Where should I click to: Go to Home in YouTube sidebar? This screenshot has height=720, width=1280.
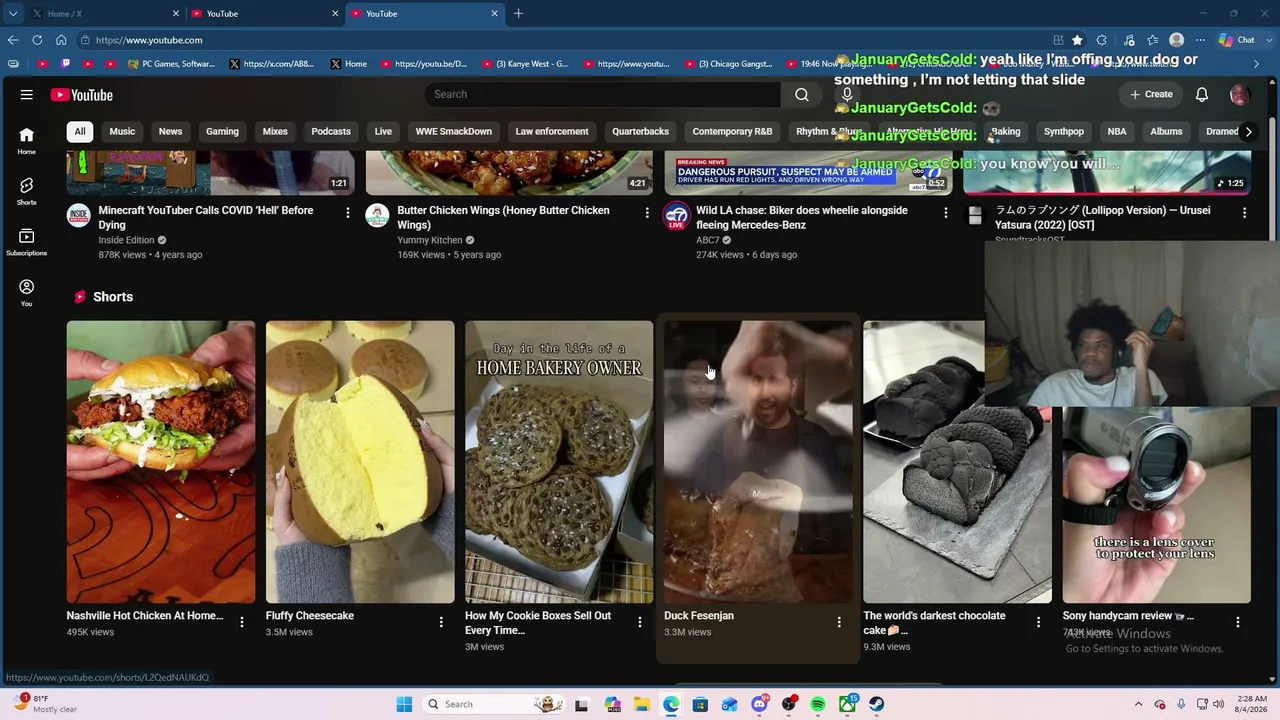tap(27, 141)
